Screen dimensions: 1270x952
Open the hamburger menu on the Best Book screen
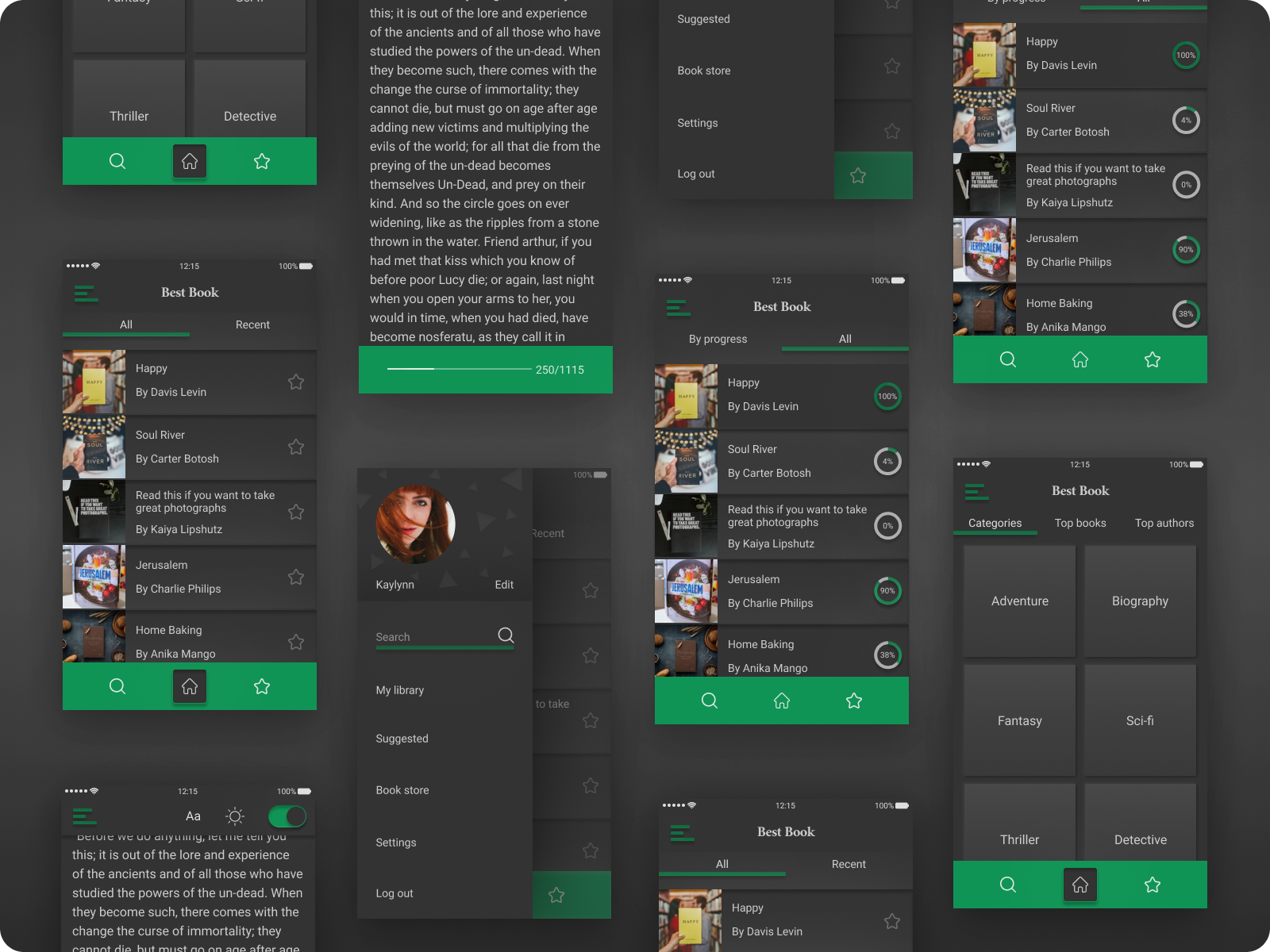[x=86, y=293]
